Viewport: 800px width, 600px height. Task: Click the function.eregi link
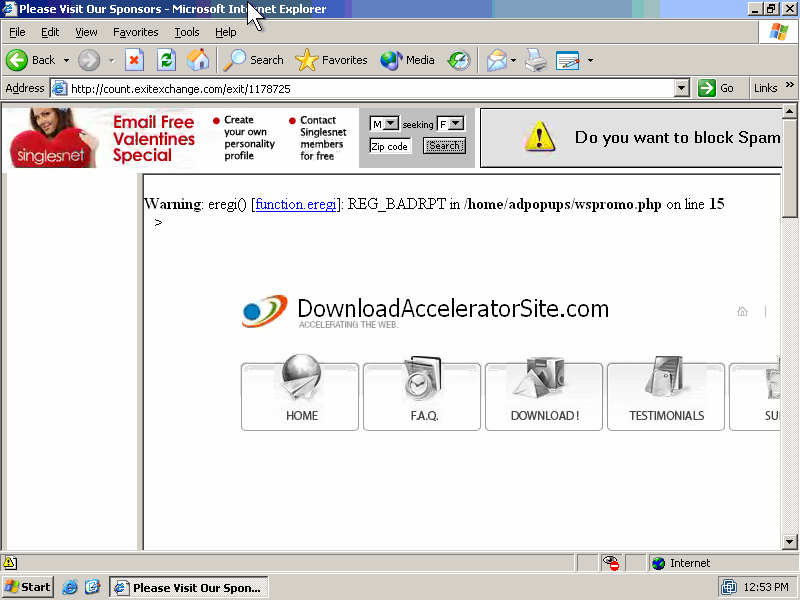[x=296, y=204]
